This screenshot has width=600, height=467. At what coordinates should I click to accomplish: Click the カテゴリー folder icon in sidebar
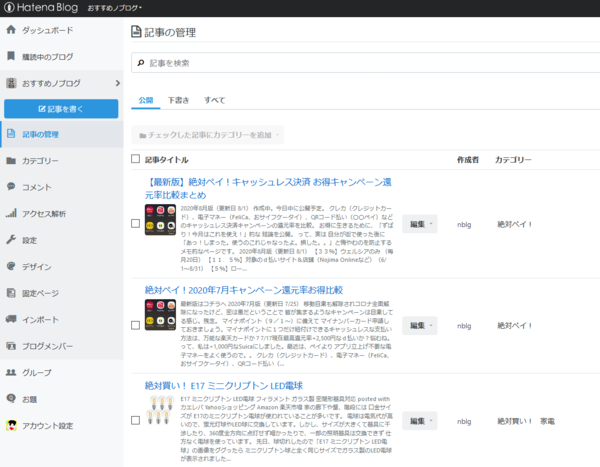click(11, 160)
